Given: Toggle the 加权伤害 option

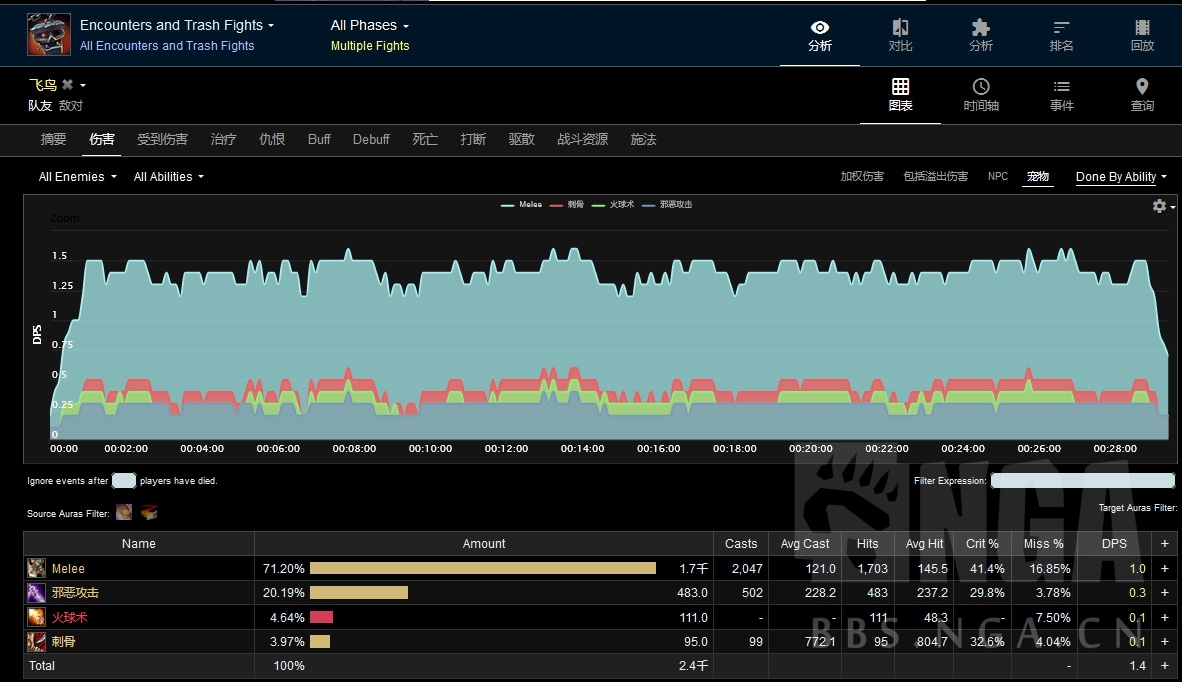Looking at the screenshot, I should pyautogui.click(x=862, y=177).
